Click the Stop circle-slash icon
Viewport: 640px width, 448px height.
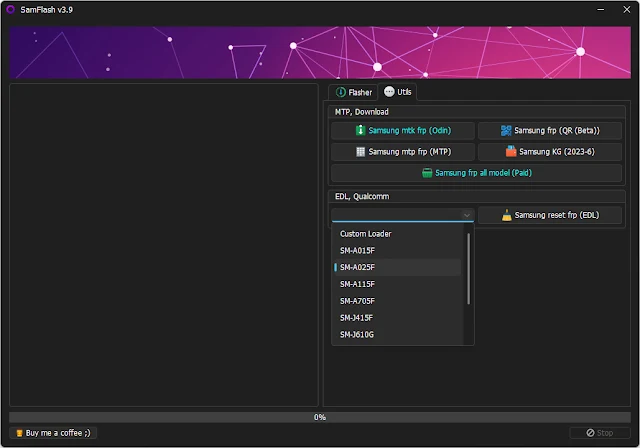pos(590,433)
